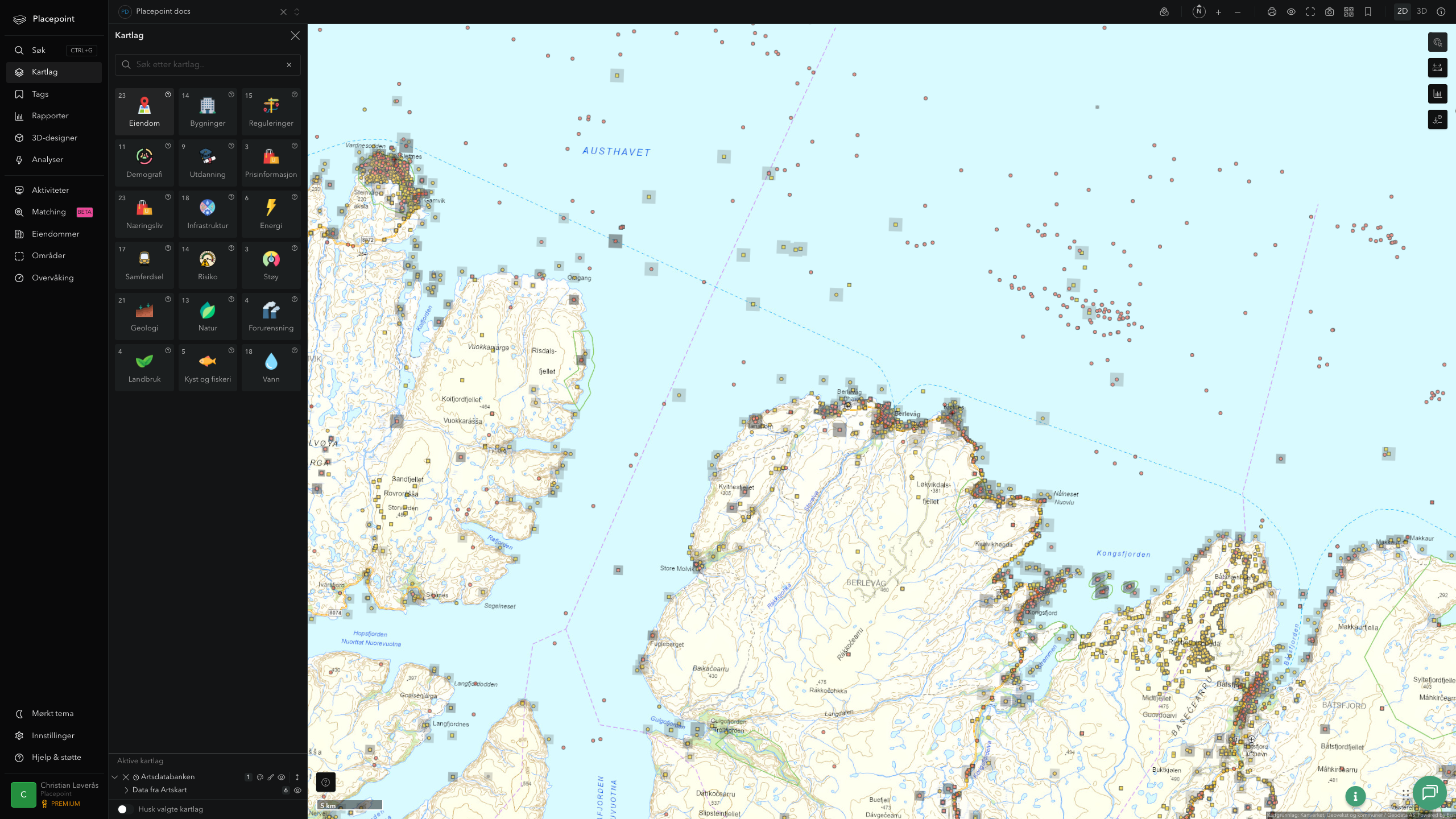Open the Demografi layer category
This screenshot has height=819, width=1456.
pos(144,163)
